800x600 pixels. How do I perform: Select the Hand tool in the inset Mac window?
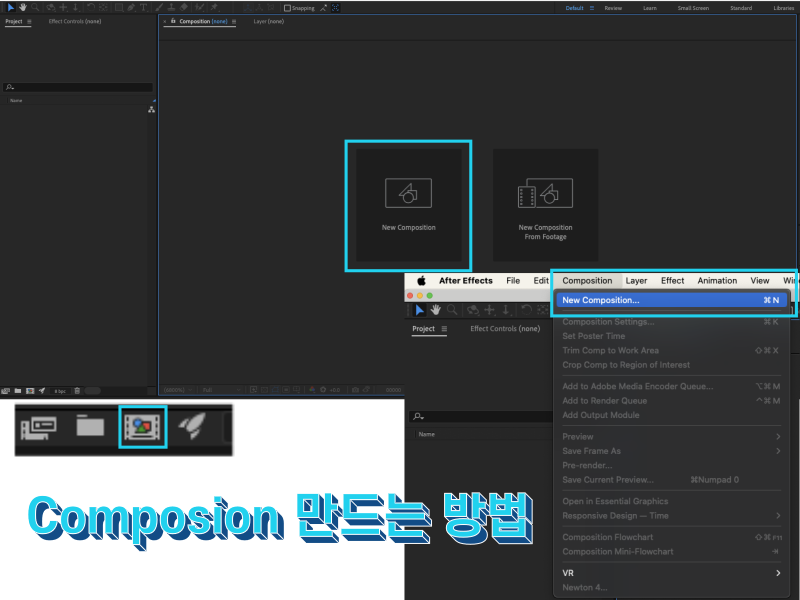(x=435, y=310)
